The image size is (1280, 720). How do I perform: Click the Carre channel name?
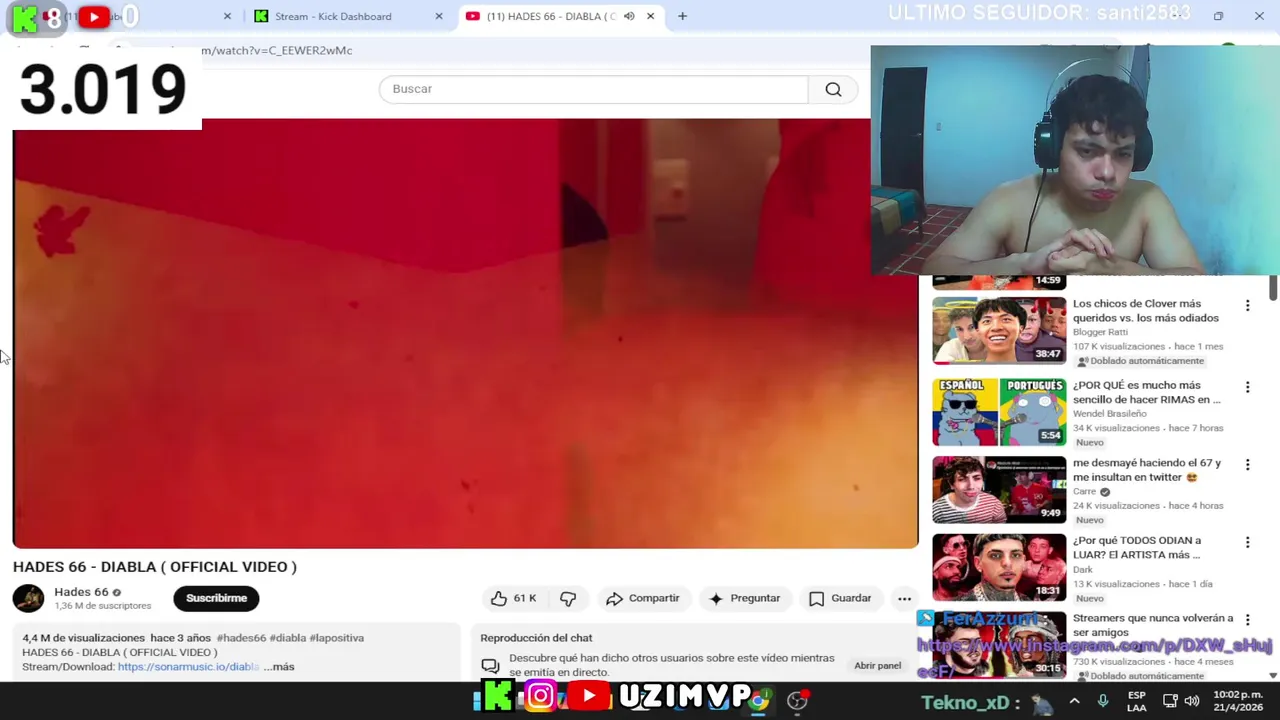click(1085, 491)
